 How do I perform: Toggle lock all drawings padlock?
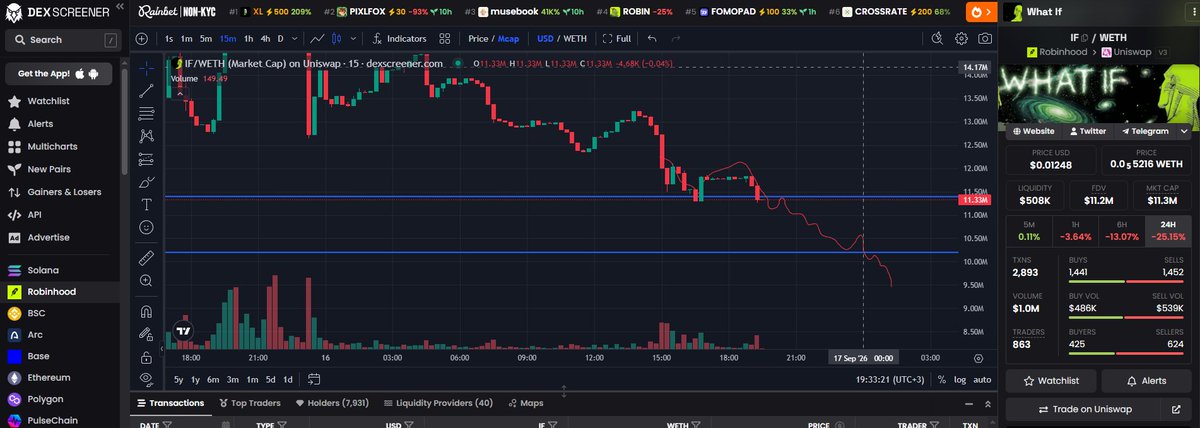tap(147, 357)
